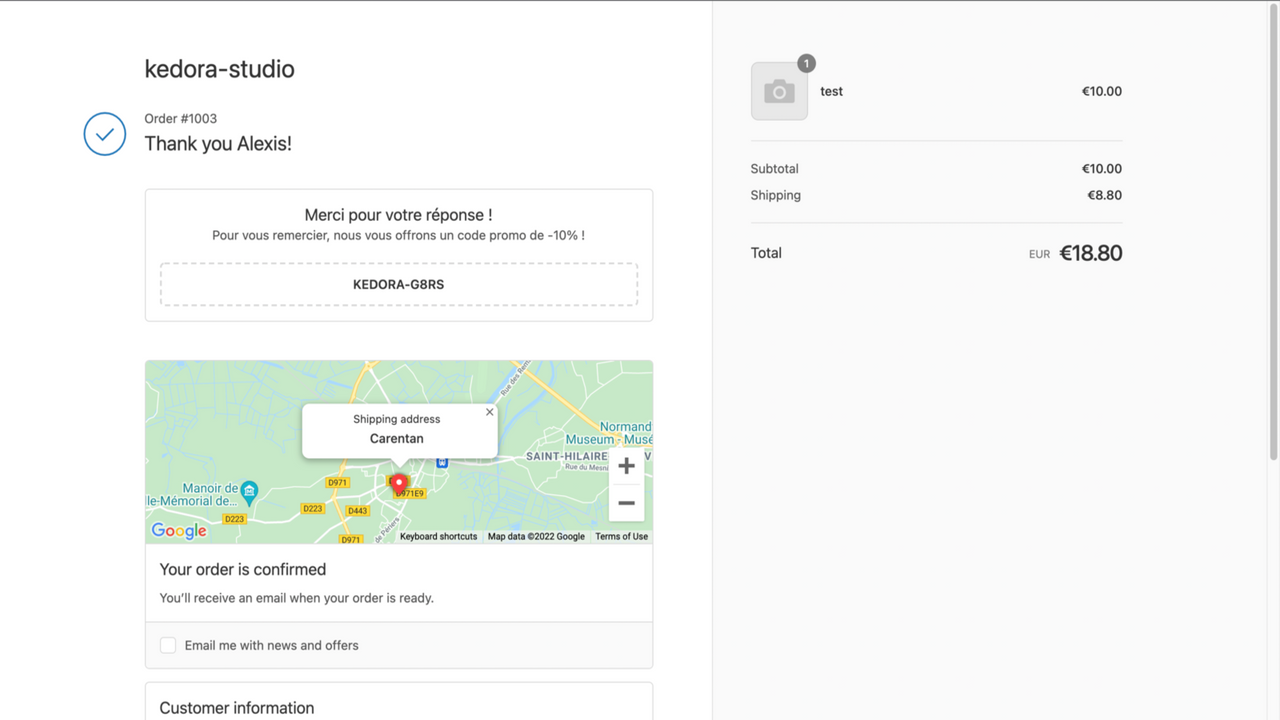Click the 'Subtotal' label
Image resolution: width=1280 pixels, height=720 pixels.
tap(775, 169)
